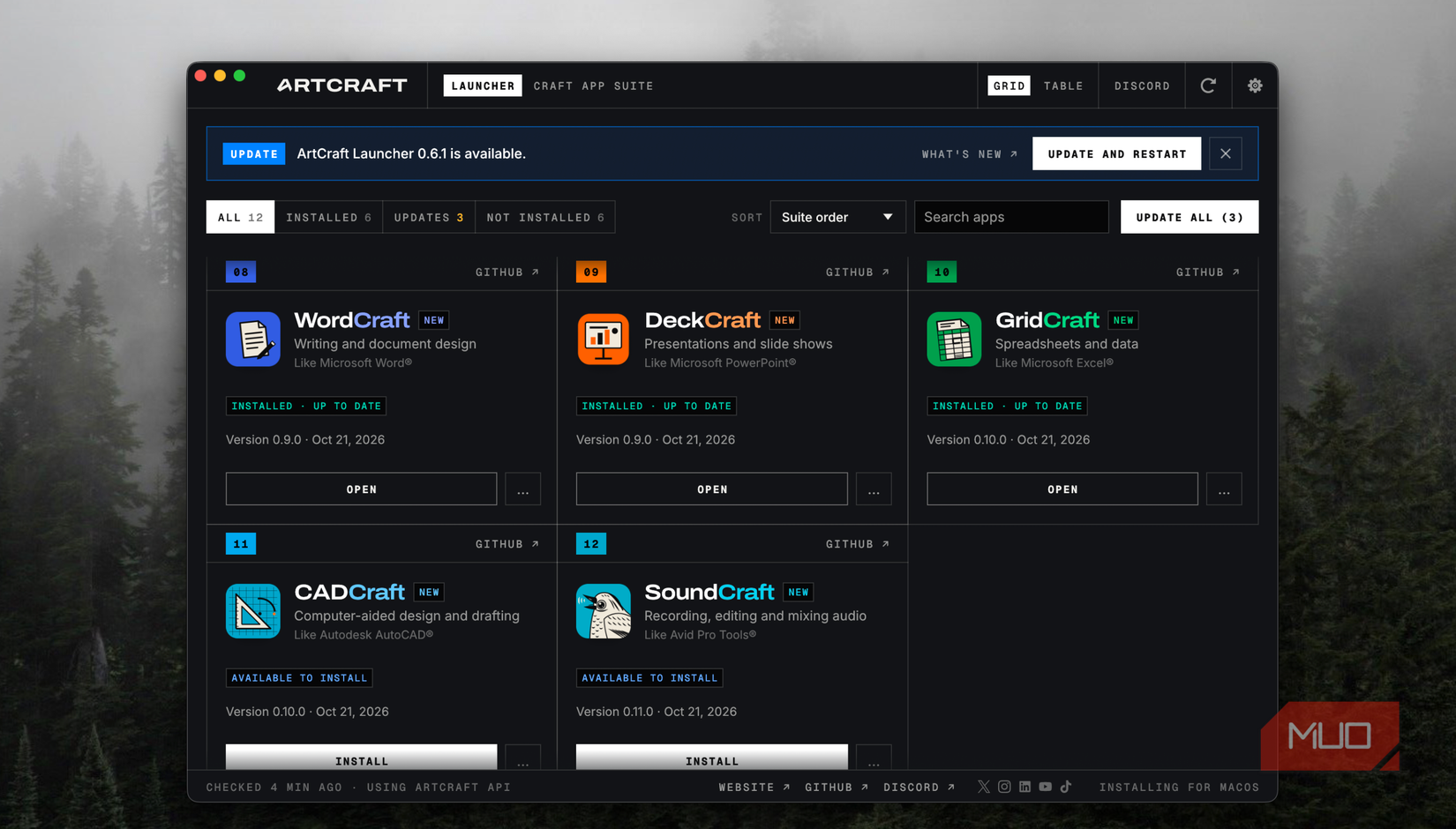1456x829 pixels.
Task: Open DeckCraft more options (...) button
Action: point(874,489)
